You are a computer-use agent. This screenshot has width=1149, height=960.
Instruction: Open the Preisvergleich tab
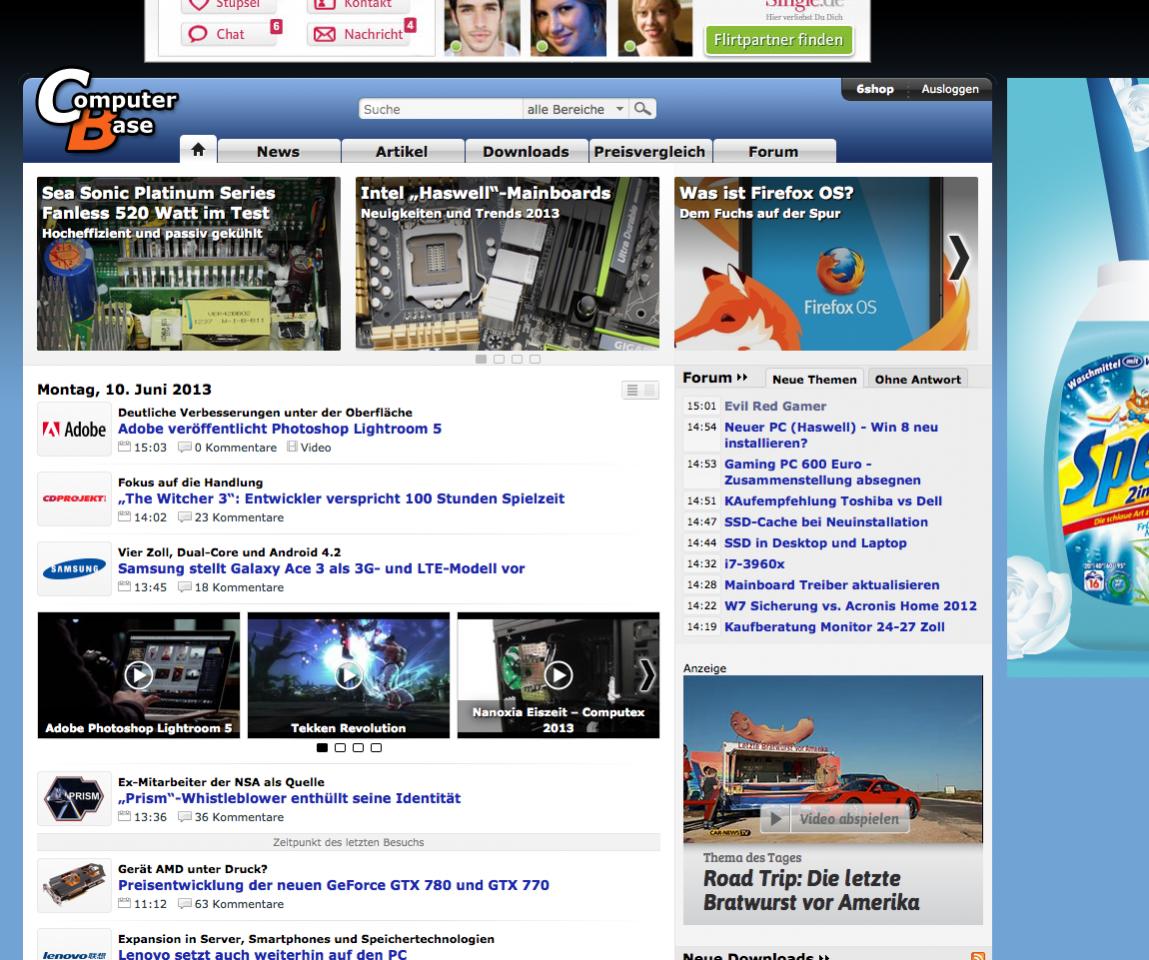[650, 152]
